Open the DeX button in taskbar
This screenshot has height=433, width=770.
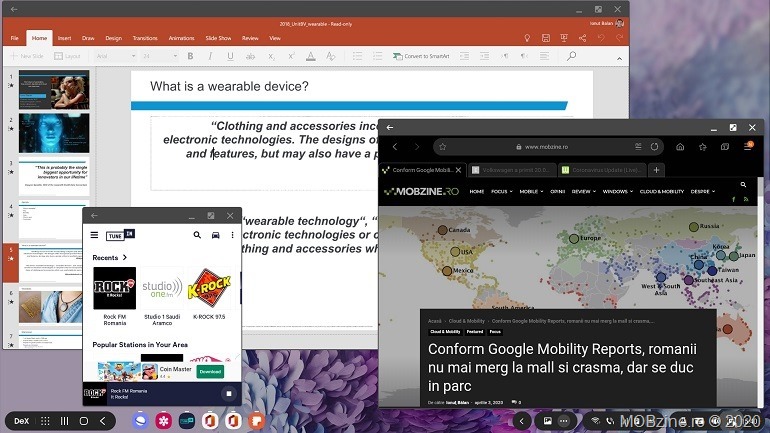(22, 421)
